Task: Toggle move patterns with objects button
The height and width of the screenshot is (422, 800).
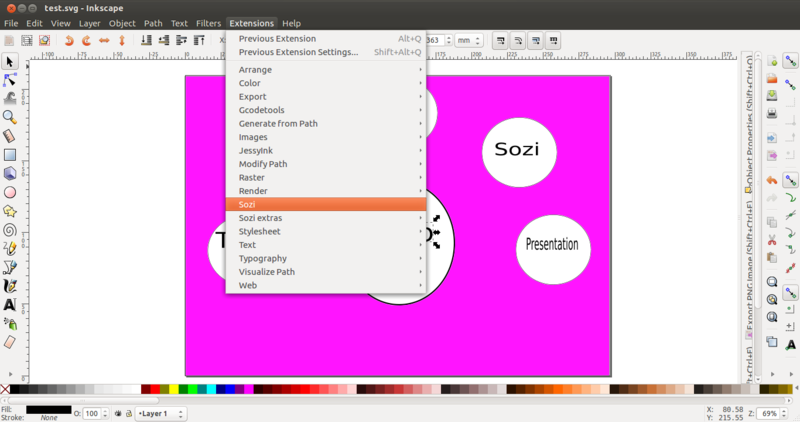Action: [553, 40]
